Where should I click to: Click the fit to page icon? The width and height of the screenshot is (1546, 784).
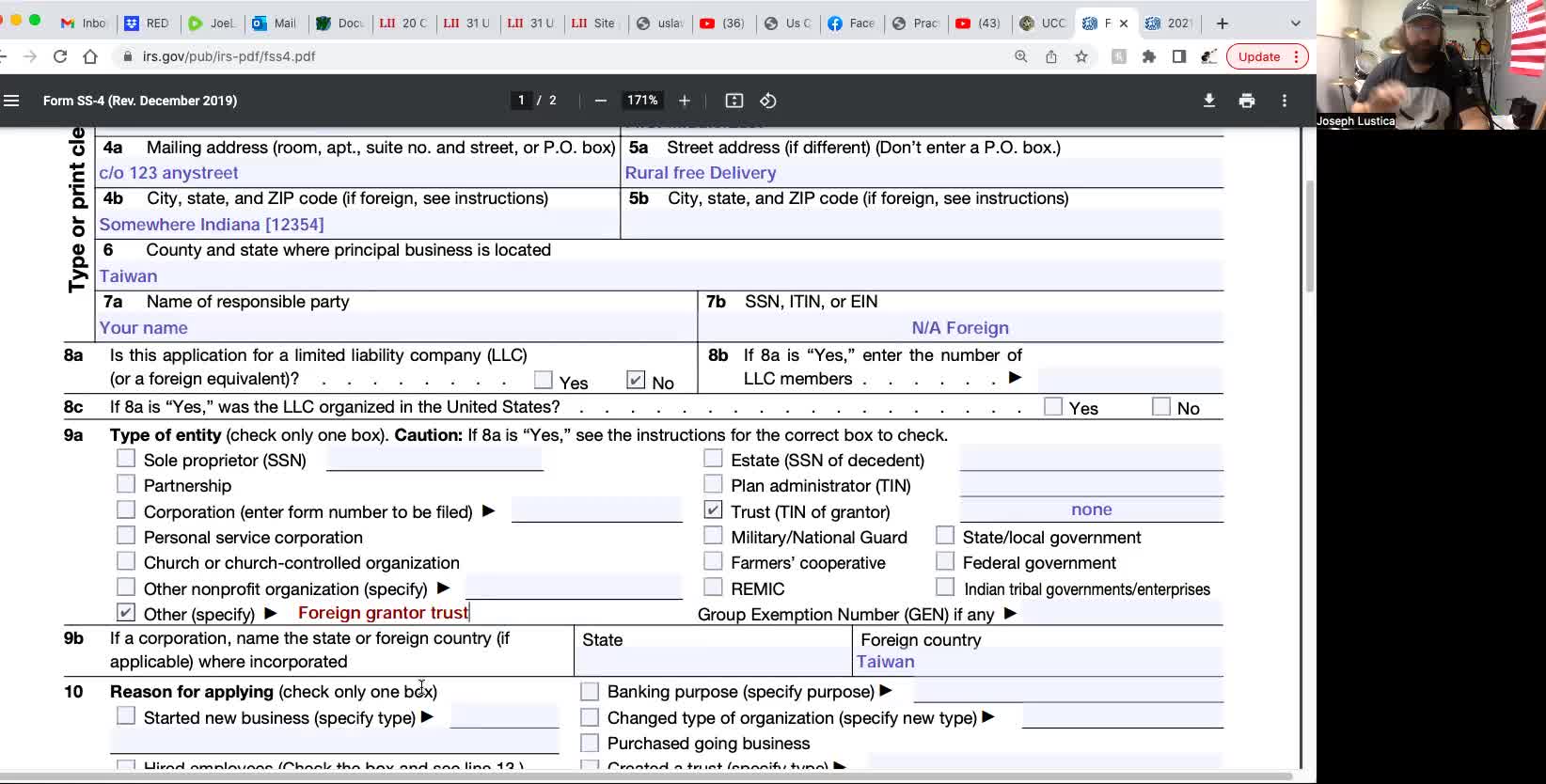[734, 101]
